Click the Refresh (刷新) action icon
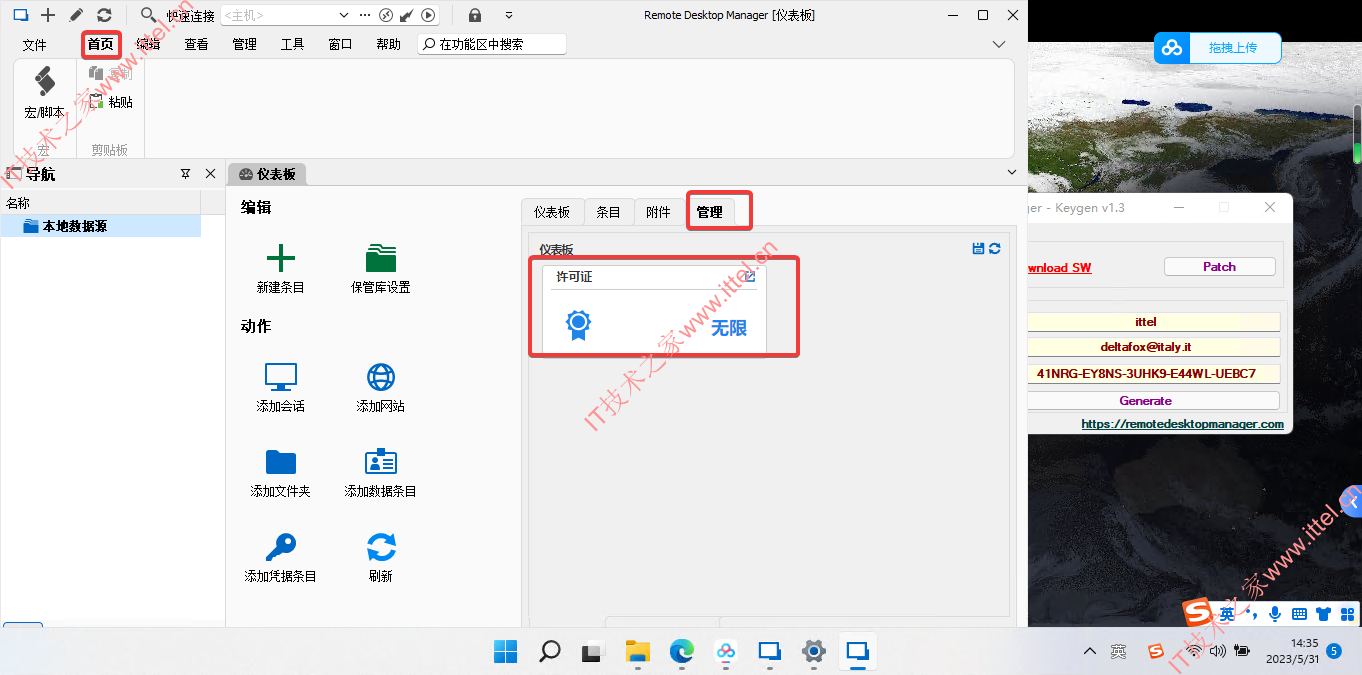The height and width of the screenshot is (675, 1362). point(381,556)
